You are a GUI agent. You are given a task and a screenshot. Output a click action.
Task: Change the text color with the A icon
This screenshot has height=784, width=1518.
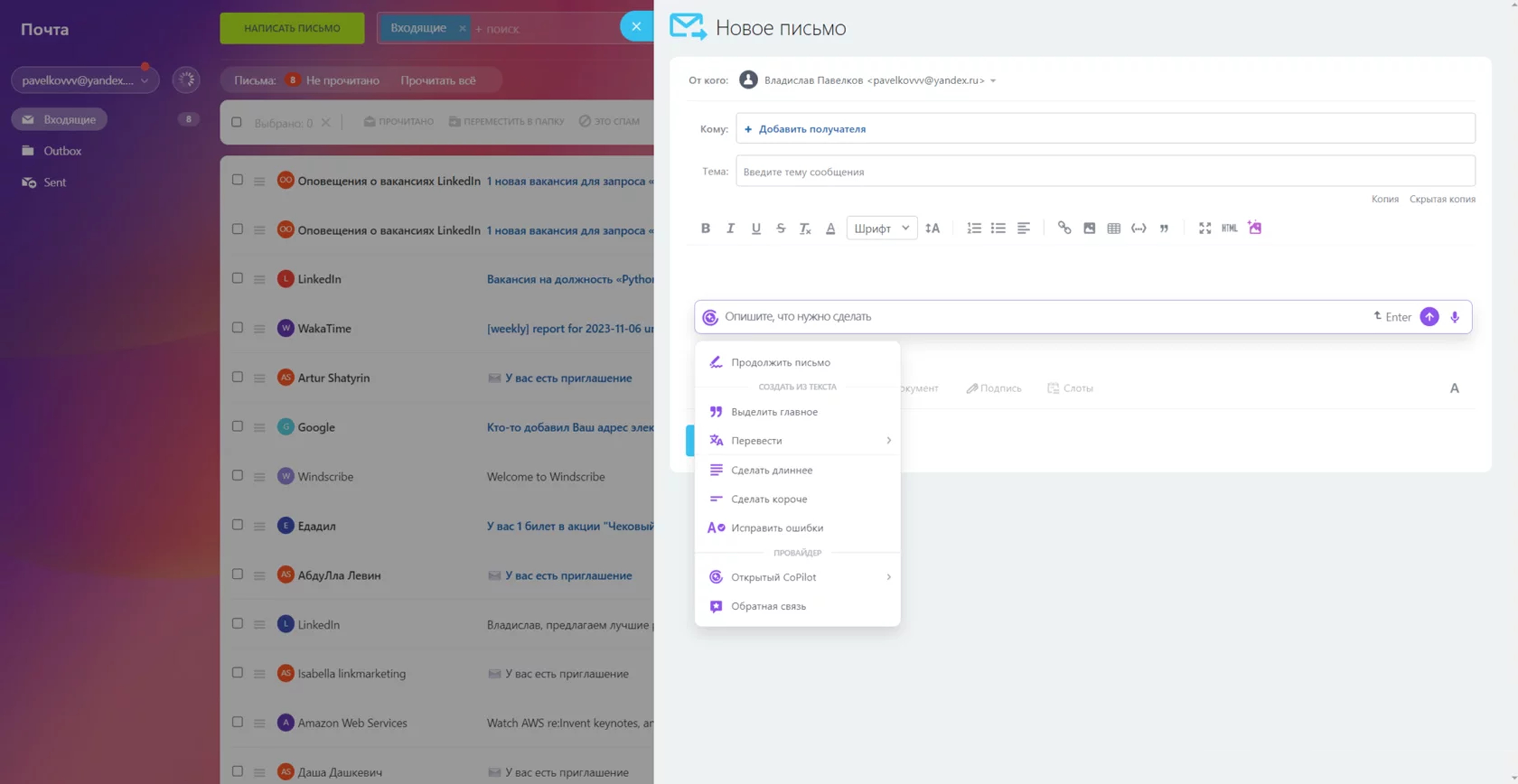pyautogui.click(x=830, y=228)
